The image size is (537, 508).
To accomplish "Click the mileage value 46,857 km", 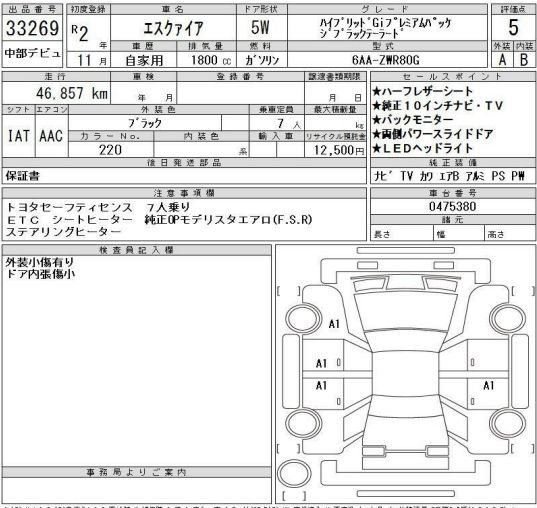I will (72, 93).
